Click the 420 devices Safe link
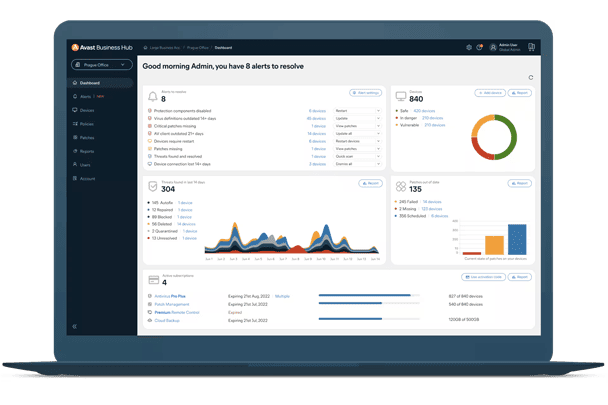This screenshot has height=405, width=608. [x=424, y=111]
